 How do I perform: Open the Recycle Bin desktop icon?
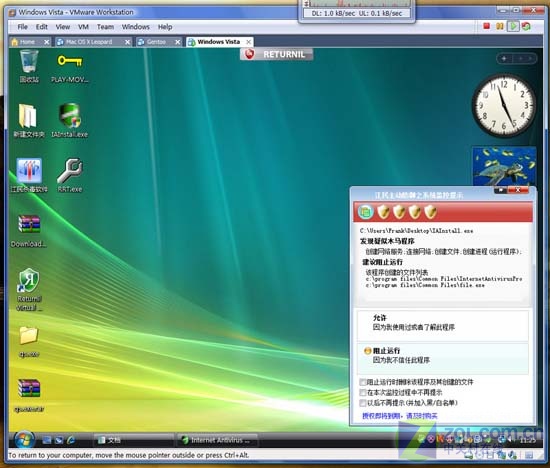[29, 66]
